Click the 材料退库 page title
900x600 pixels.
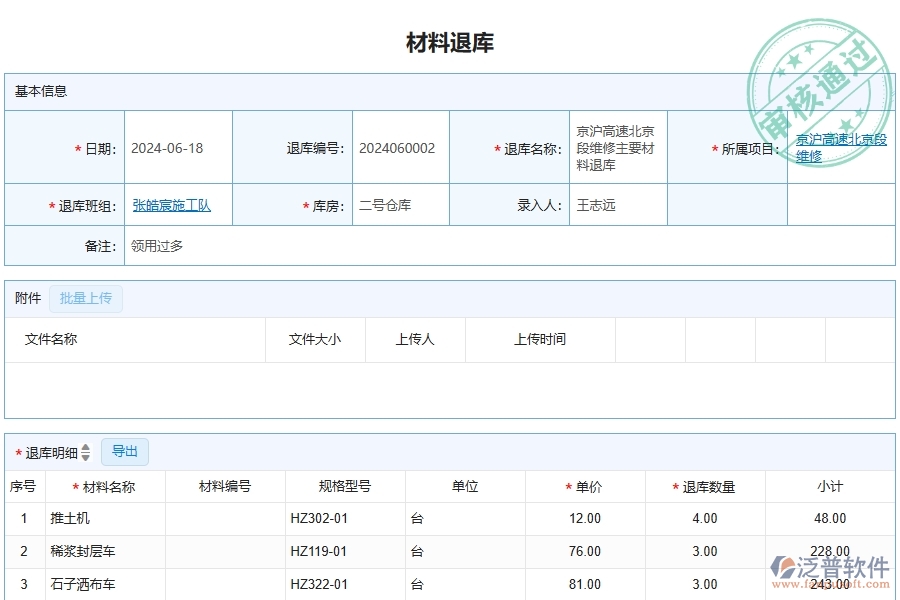[450, 42]
